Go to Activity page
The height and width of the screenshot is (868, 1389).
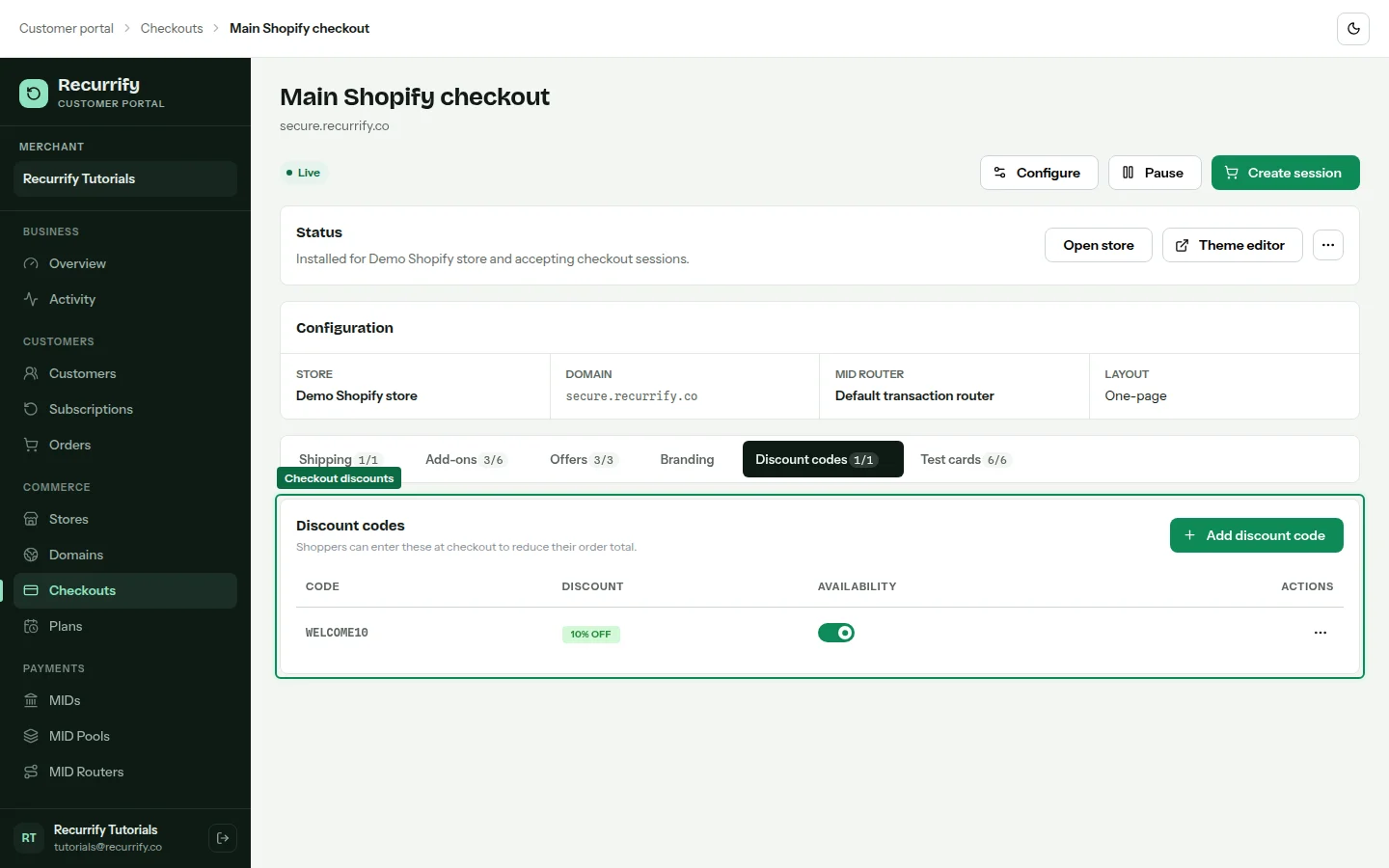[x=125, y=299]
